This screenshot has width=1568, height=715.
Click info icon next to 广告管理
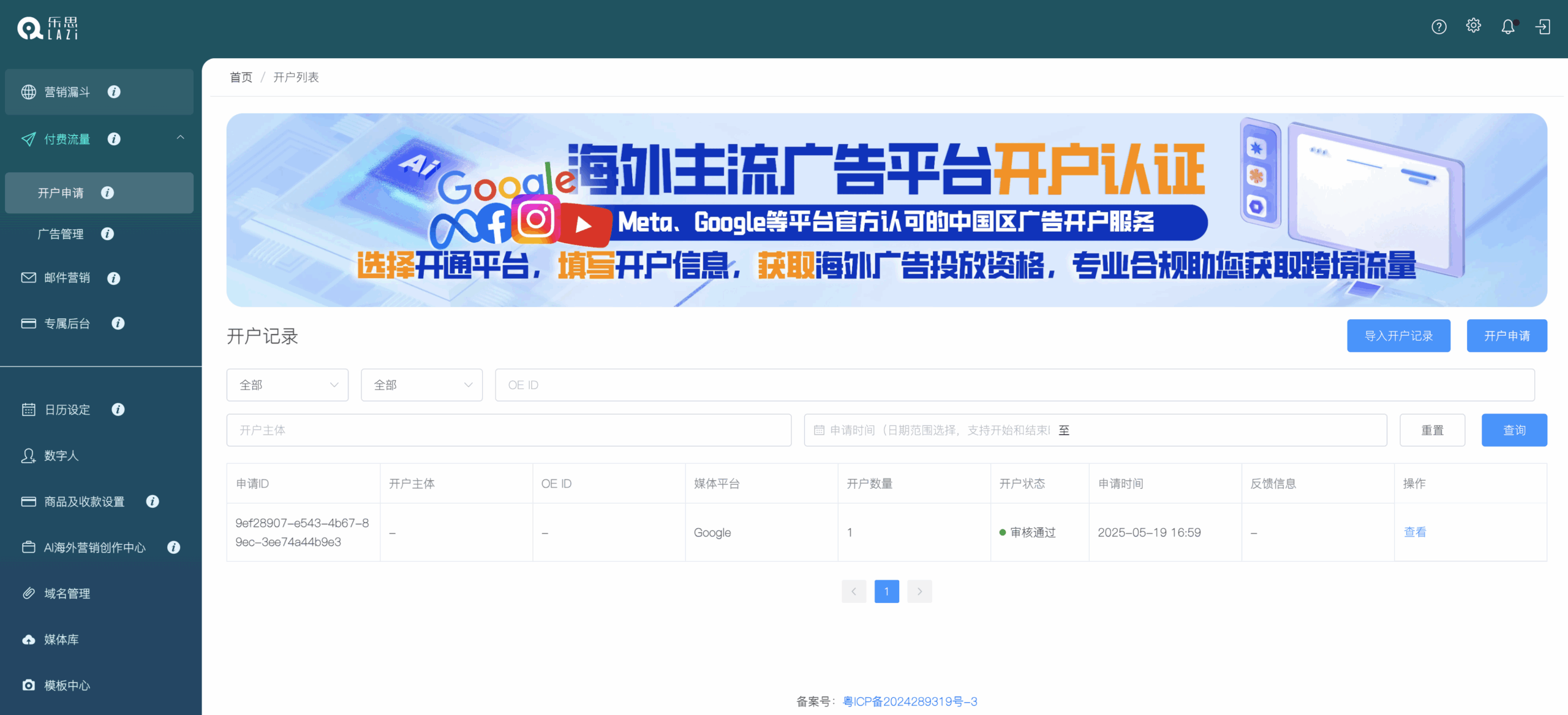point(107,234)
